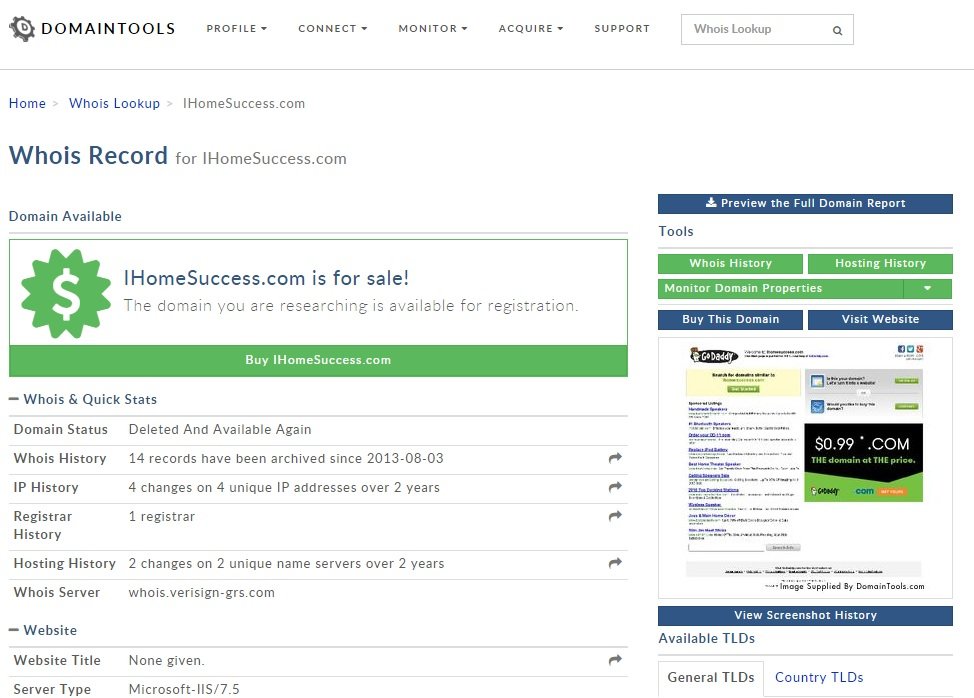The height and width of the screenshot is (698, 974).
Task: Click the Whois Lookup search magnifier icon
Action: point(837,30)
